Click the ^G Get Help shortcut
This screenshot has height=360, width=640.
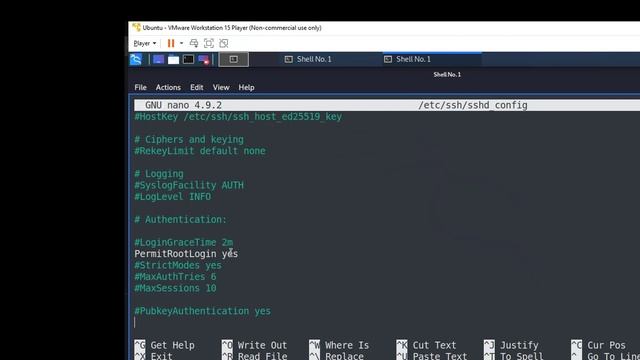click(164, 345)
